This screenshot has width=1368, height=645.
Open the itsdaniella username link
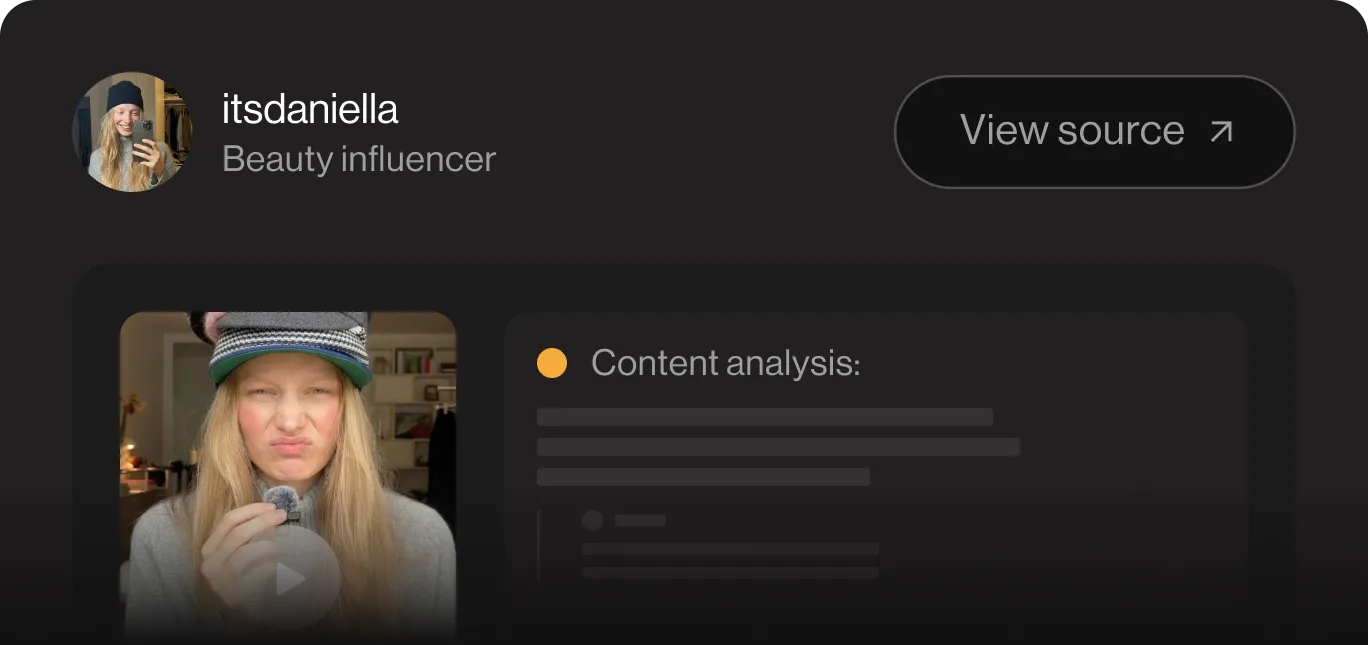point(310,109)
